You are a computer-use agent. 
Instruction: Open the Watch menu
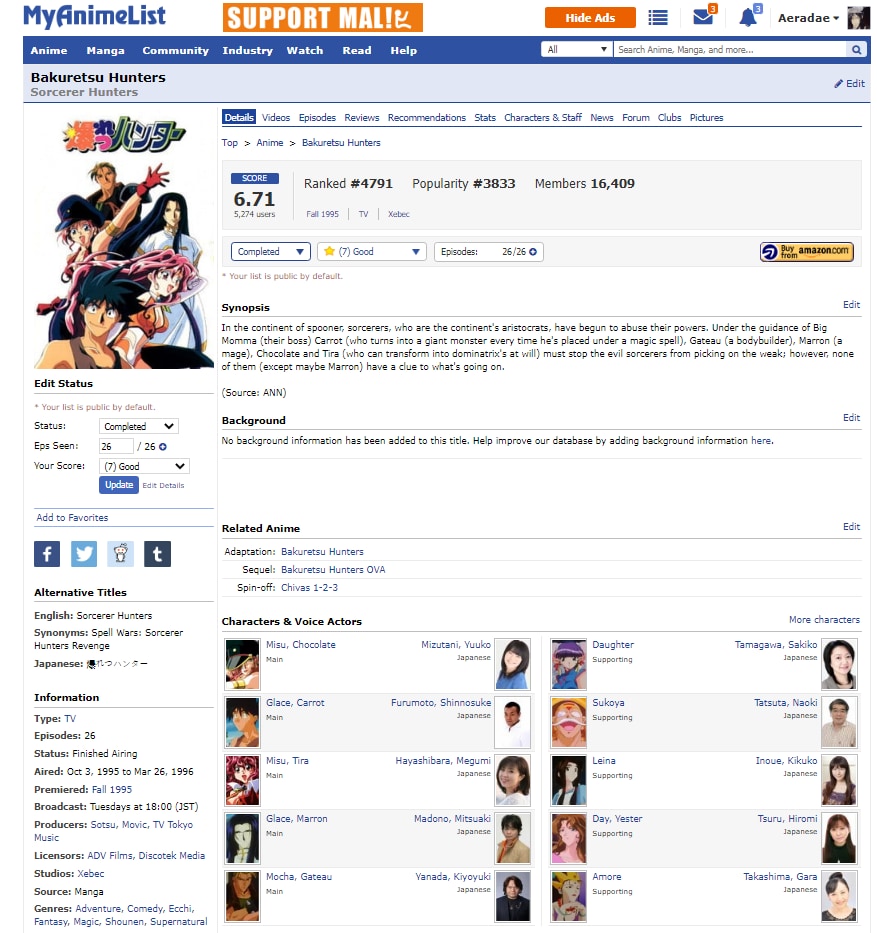click(305, 51)
